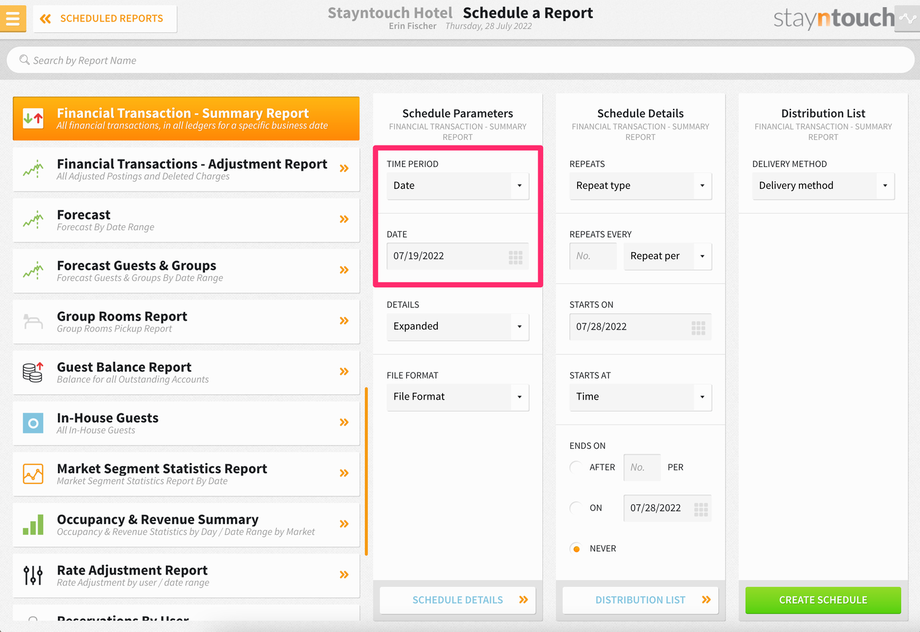Image resolution: width=920 pixels, height=632 pixels.
Task: Click the In-House Guests blue icon
Action: pos(33,423)
